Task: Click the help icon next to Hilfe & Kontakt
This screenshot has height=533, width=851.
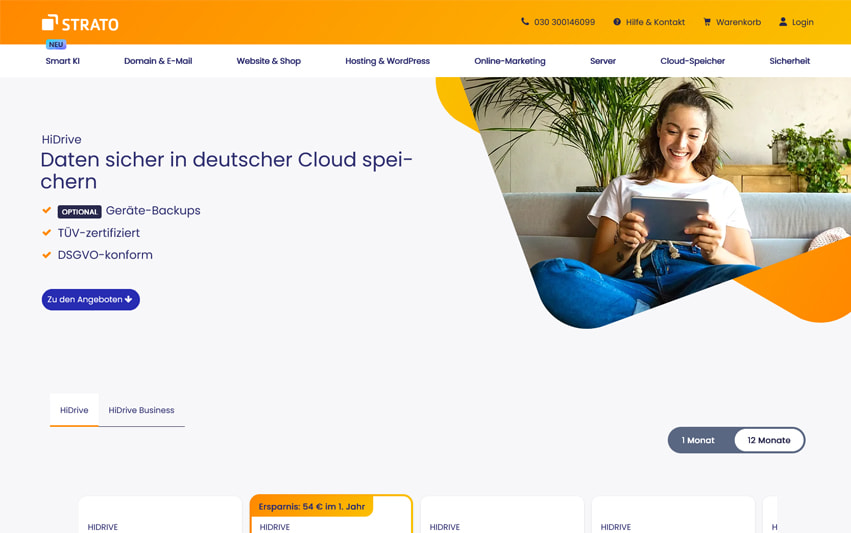Action: coord(617,22)
